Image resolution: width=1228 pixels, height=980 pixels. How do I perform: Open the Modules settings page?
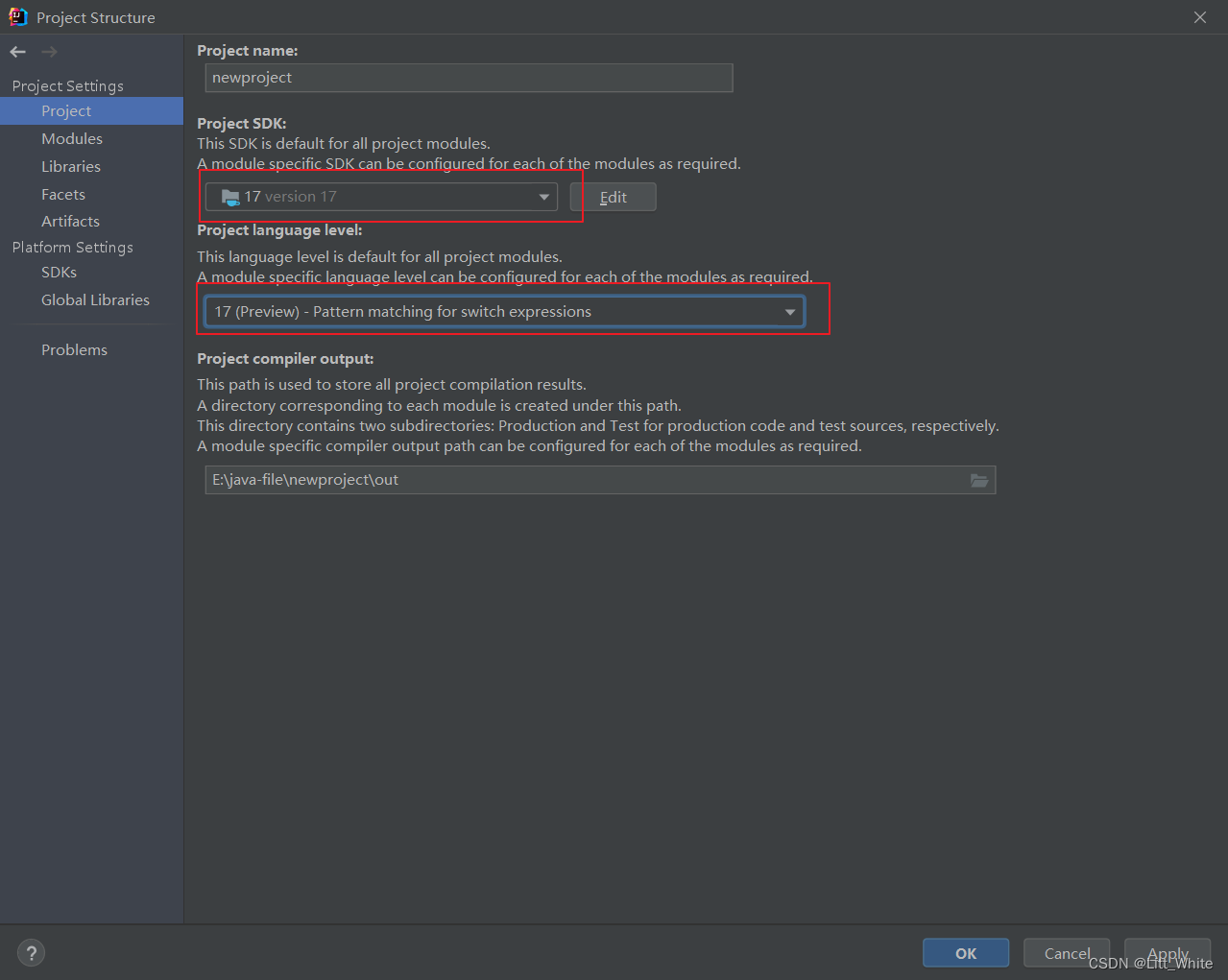91,139
